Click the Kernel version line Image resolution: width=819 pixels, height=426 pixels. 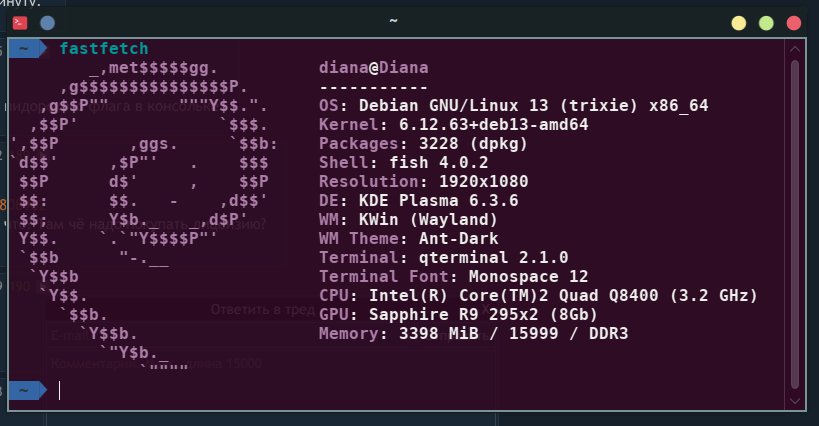453,125
